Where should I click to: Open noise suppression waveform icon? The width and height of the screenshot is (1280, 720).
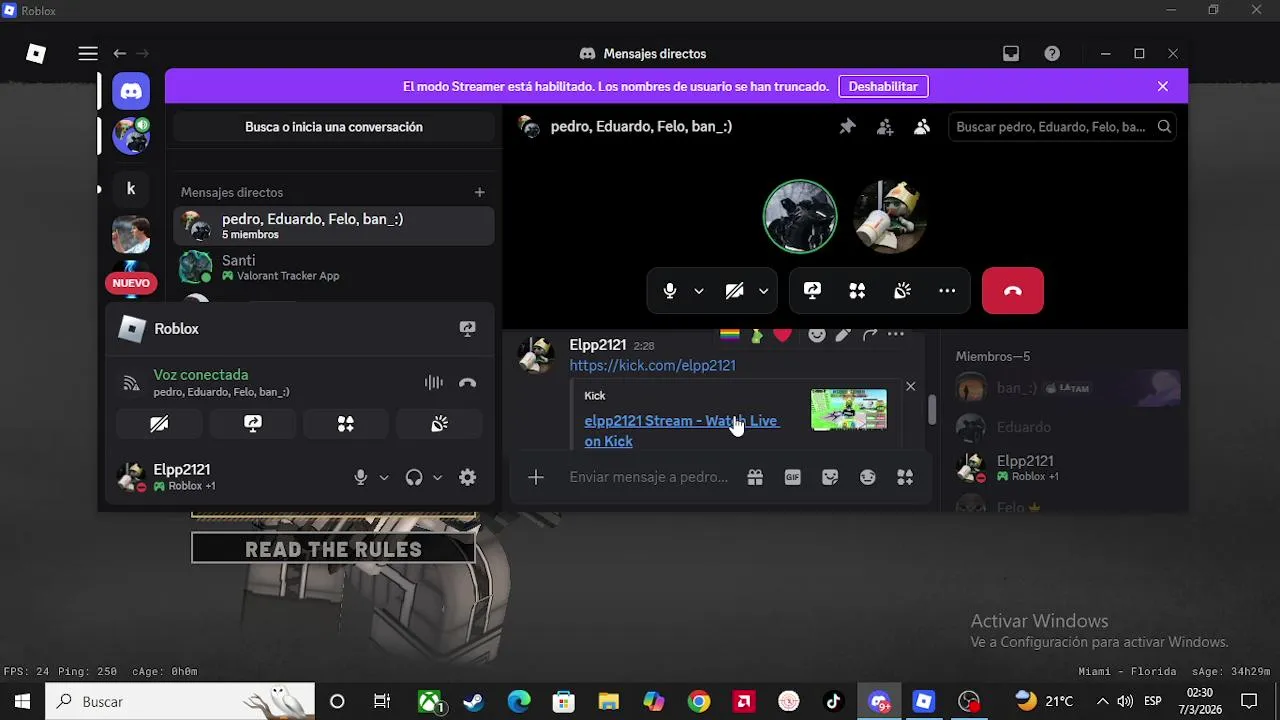click(433, 383)
